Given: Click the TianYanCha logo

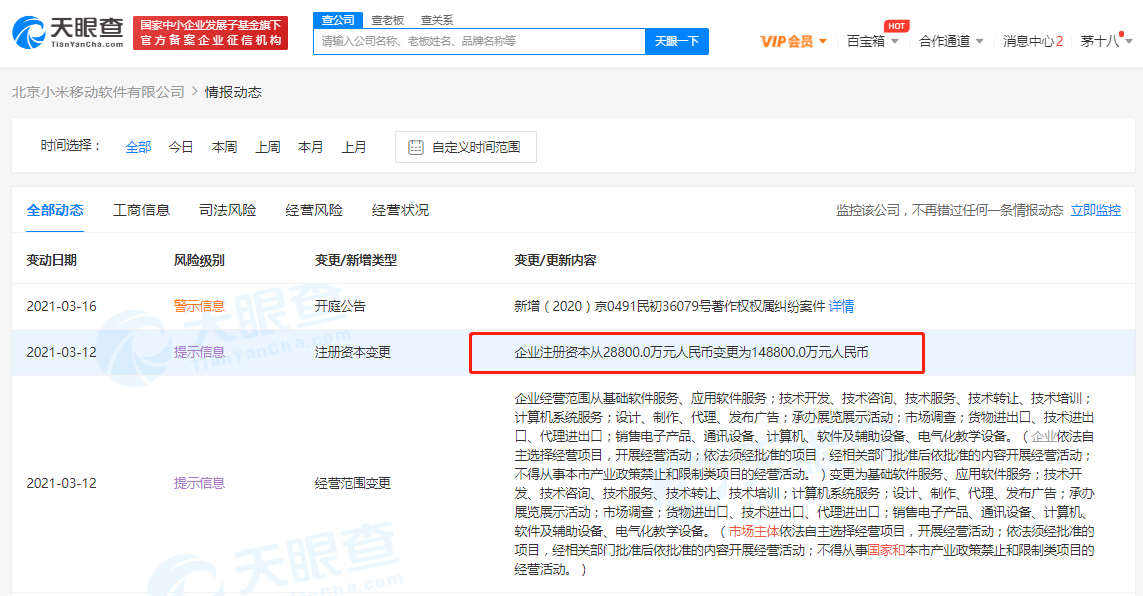Looking at the screenshot, I should click(x=68, y=32).
